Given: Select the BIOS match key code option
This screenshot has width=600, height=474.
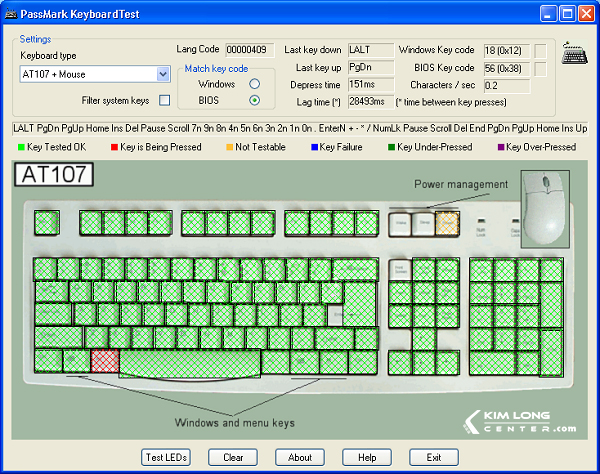Looking at the screenshot, I should [254, 100].
